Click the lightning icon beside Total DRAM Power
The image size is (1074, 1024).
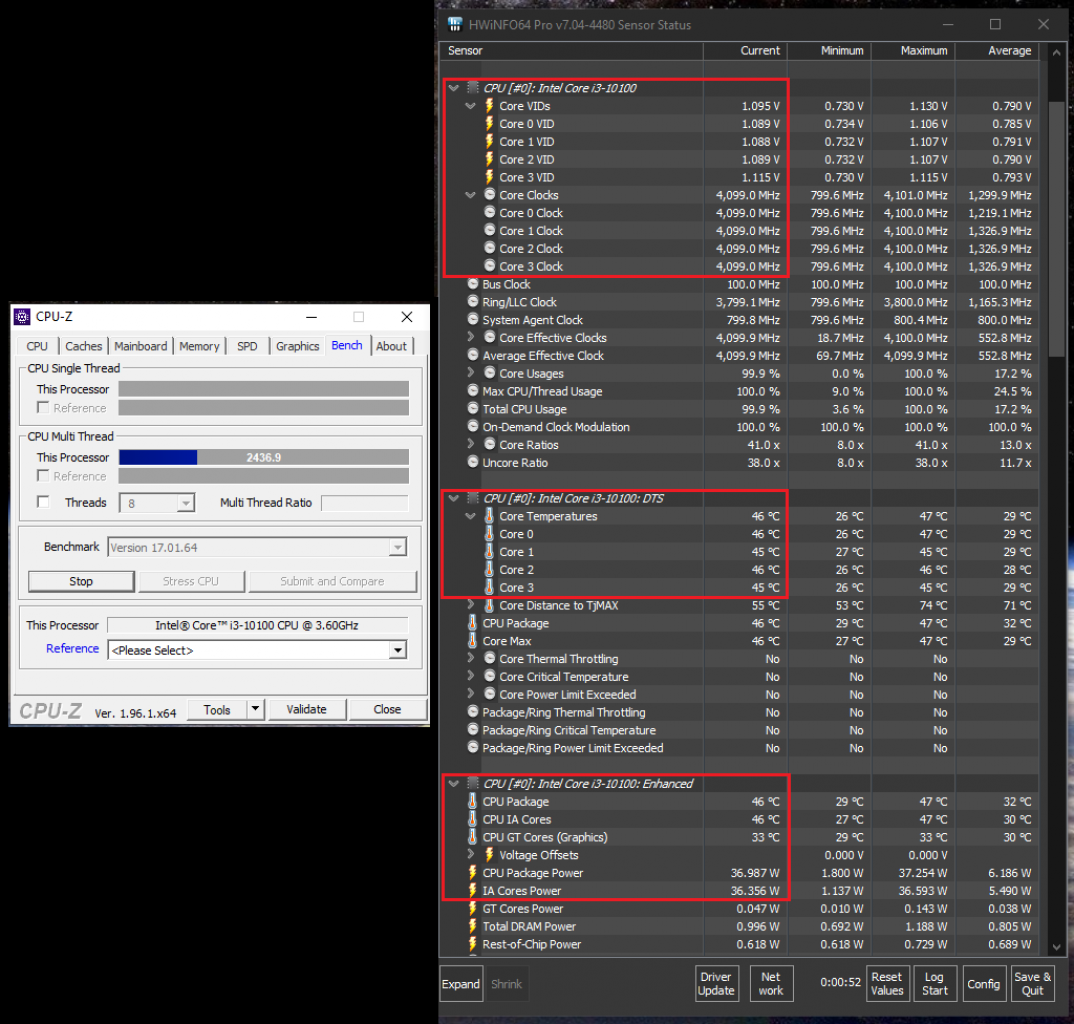point(472,925)
